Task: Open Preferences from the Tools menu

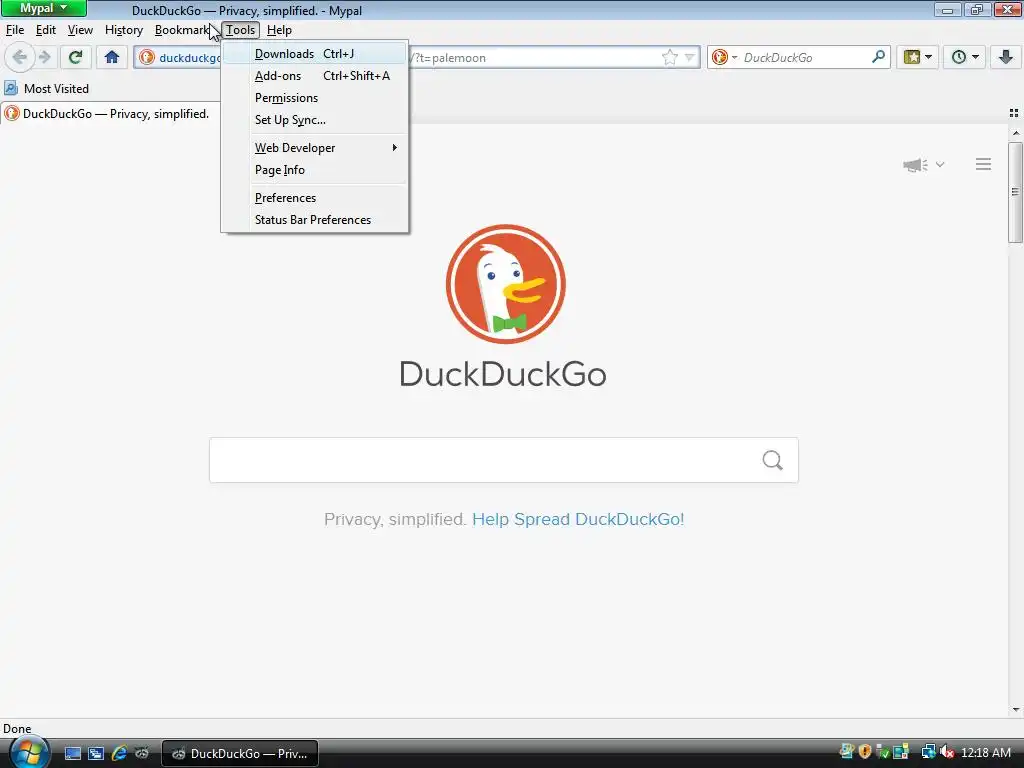Action: tap(315, 198)
